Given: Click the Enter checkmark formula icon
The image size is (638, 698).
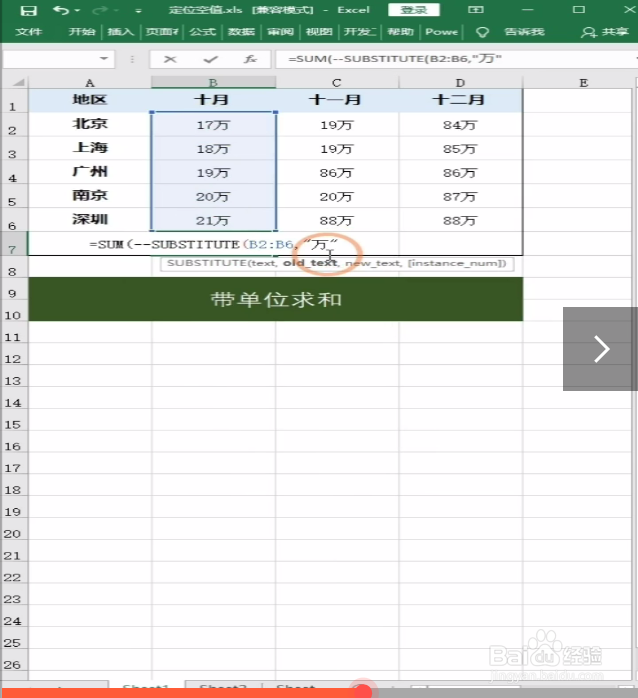Looking at the screenshot, I should (x=210, y=59).
